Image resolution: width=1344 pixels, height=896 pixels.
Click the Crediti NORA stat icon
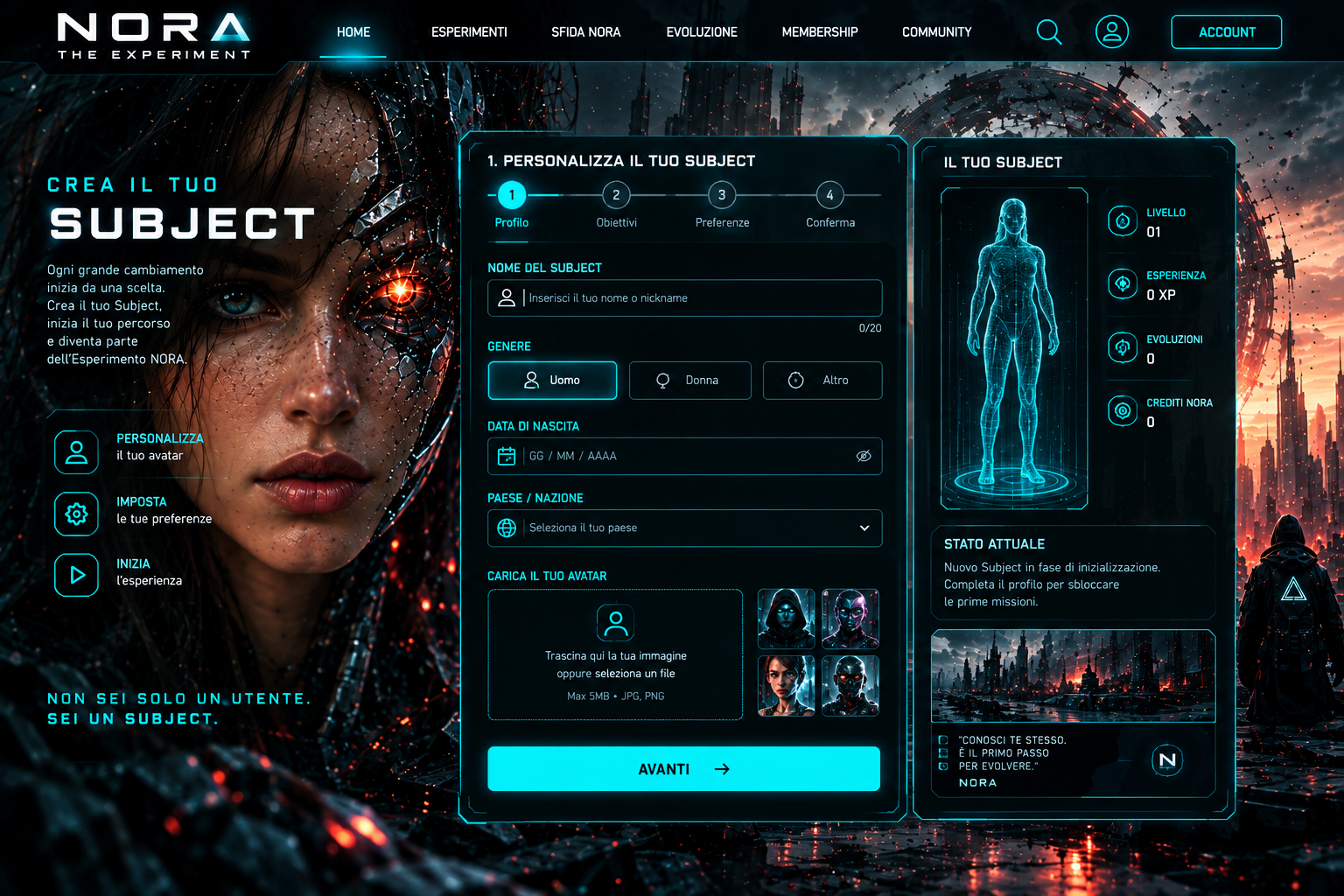pyautogui.click(x=1123, y=410)
